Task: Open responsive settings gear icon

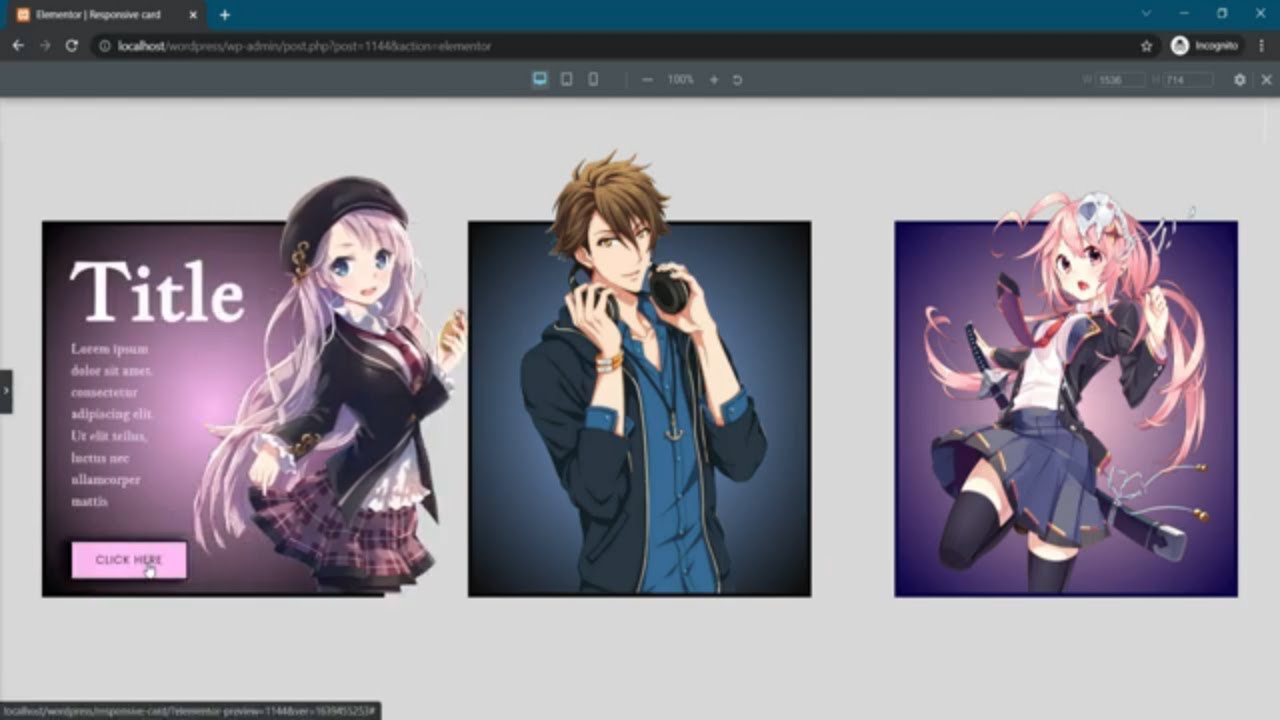Action: click(1240, 79)
